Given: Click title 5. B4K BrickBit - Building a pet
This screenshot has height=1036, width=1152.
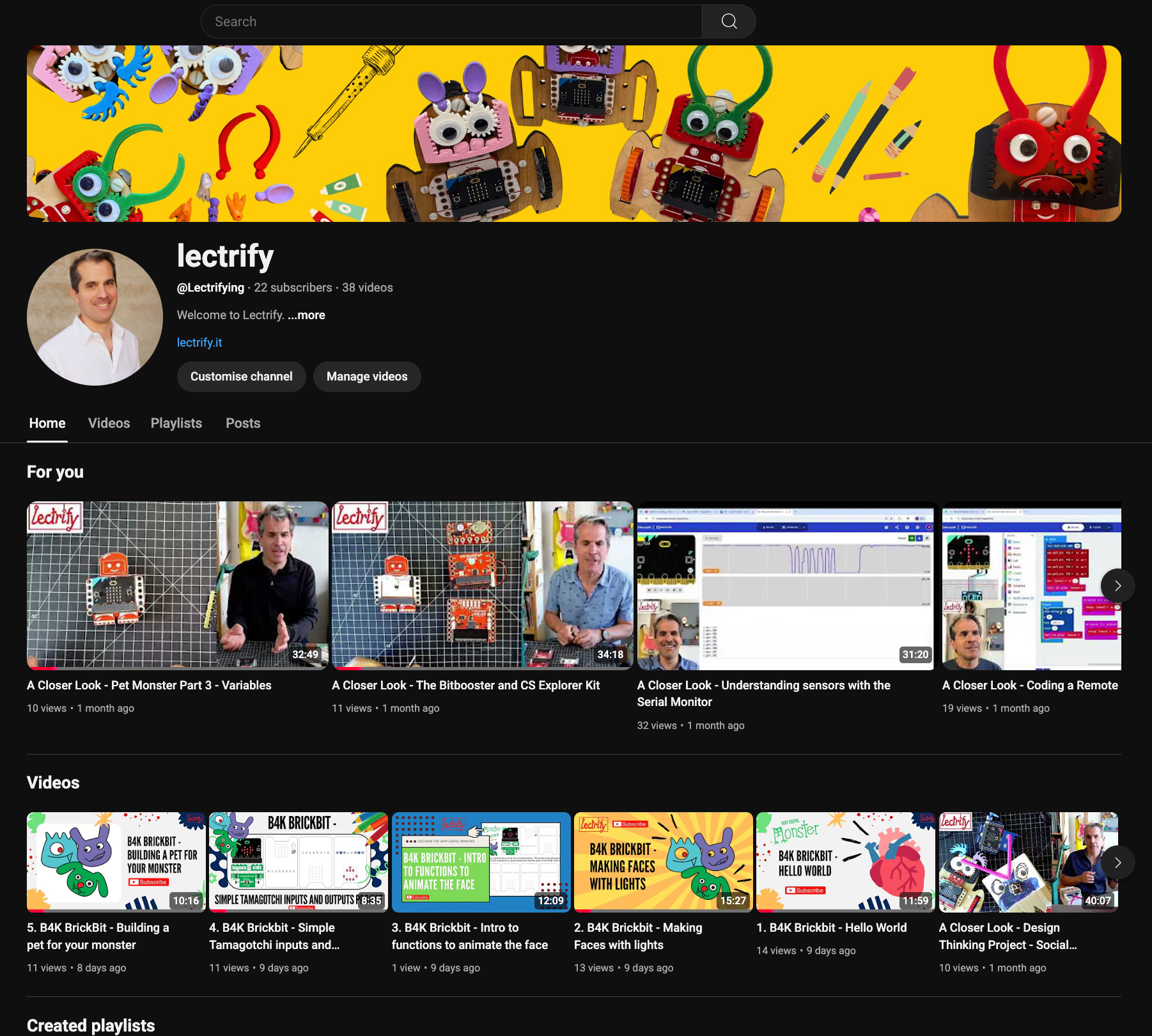Looking at the screenshot, I should coord(98,936).
